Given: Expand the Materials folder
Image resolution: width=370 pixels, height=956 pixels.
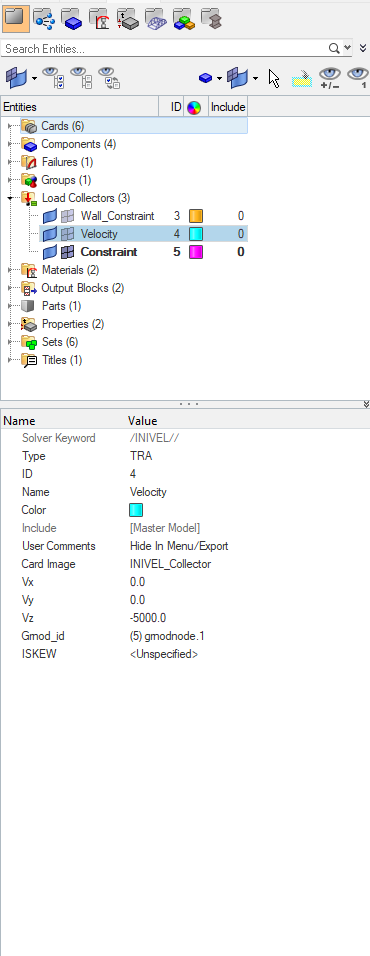Looking at the screenshot, I should (x=10, y=270).
